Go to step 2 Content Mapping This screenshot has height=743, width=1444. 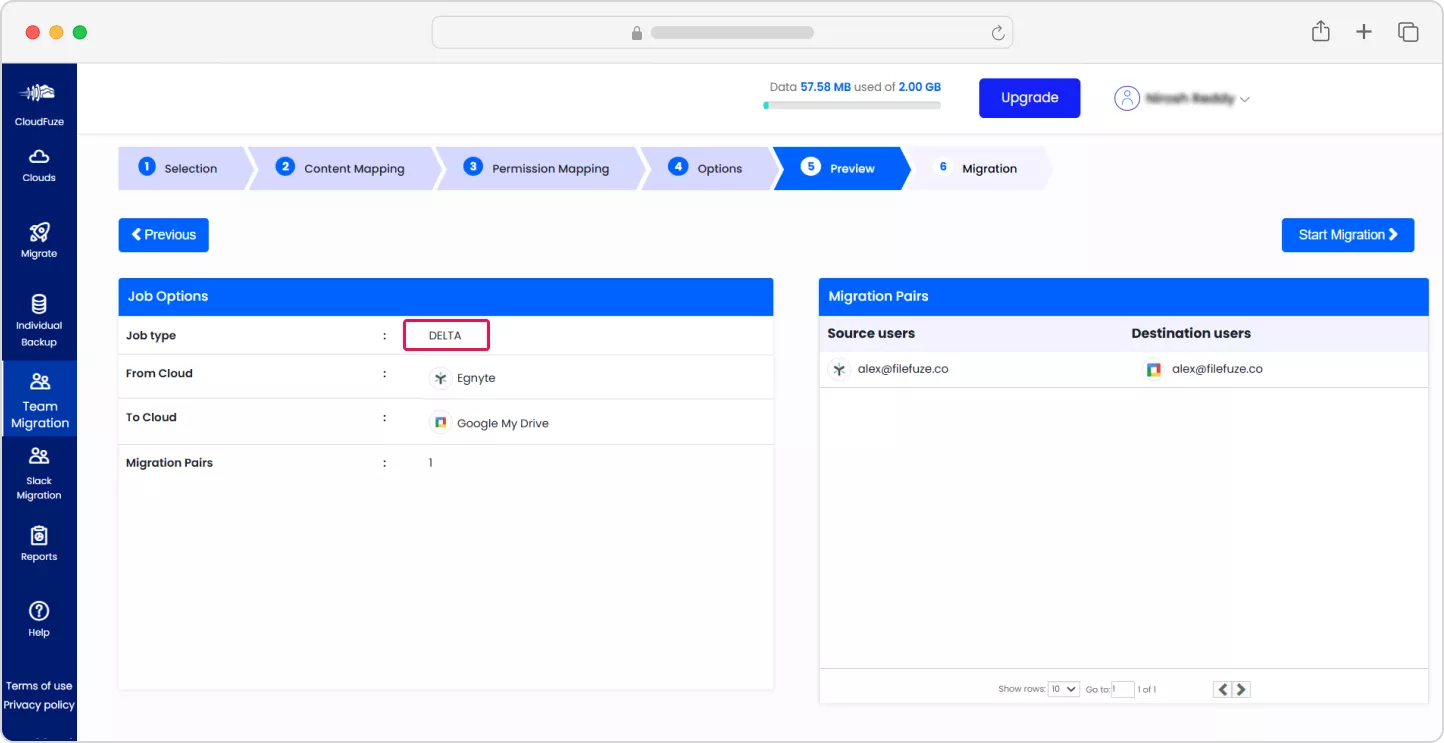tap(344, 168)
